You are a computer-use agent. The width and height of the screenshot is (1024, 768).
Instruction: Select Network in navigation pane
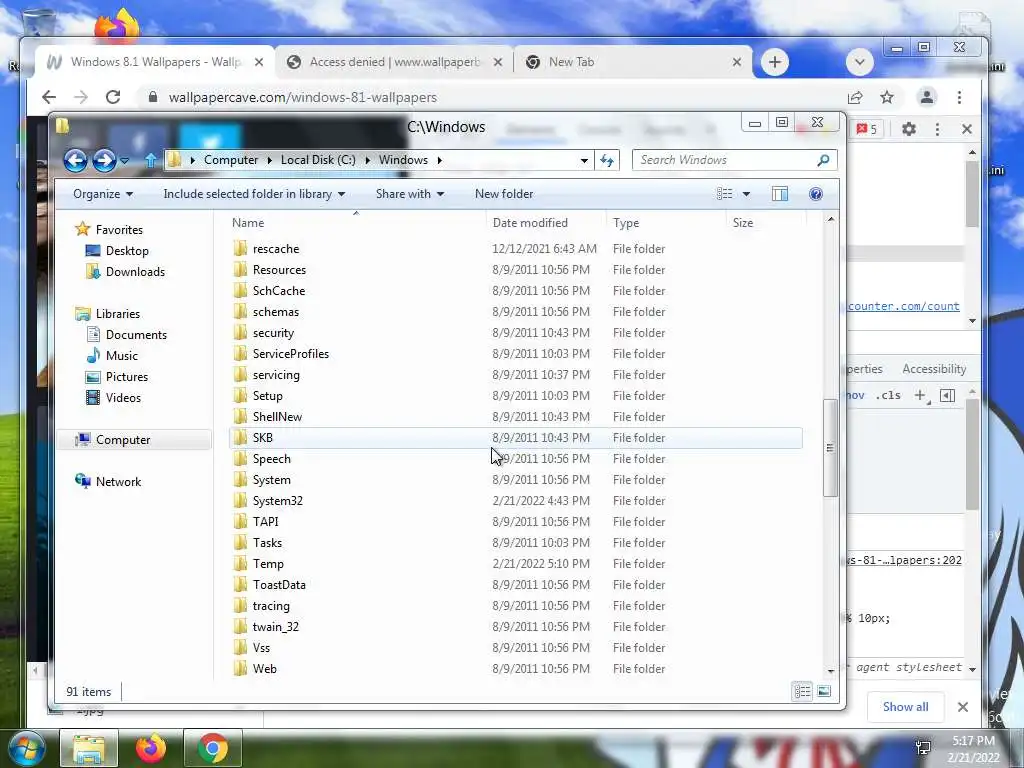tap(118, 482)
